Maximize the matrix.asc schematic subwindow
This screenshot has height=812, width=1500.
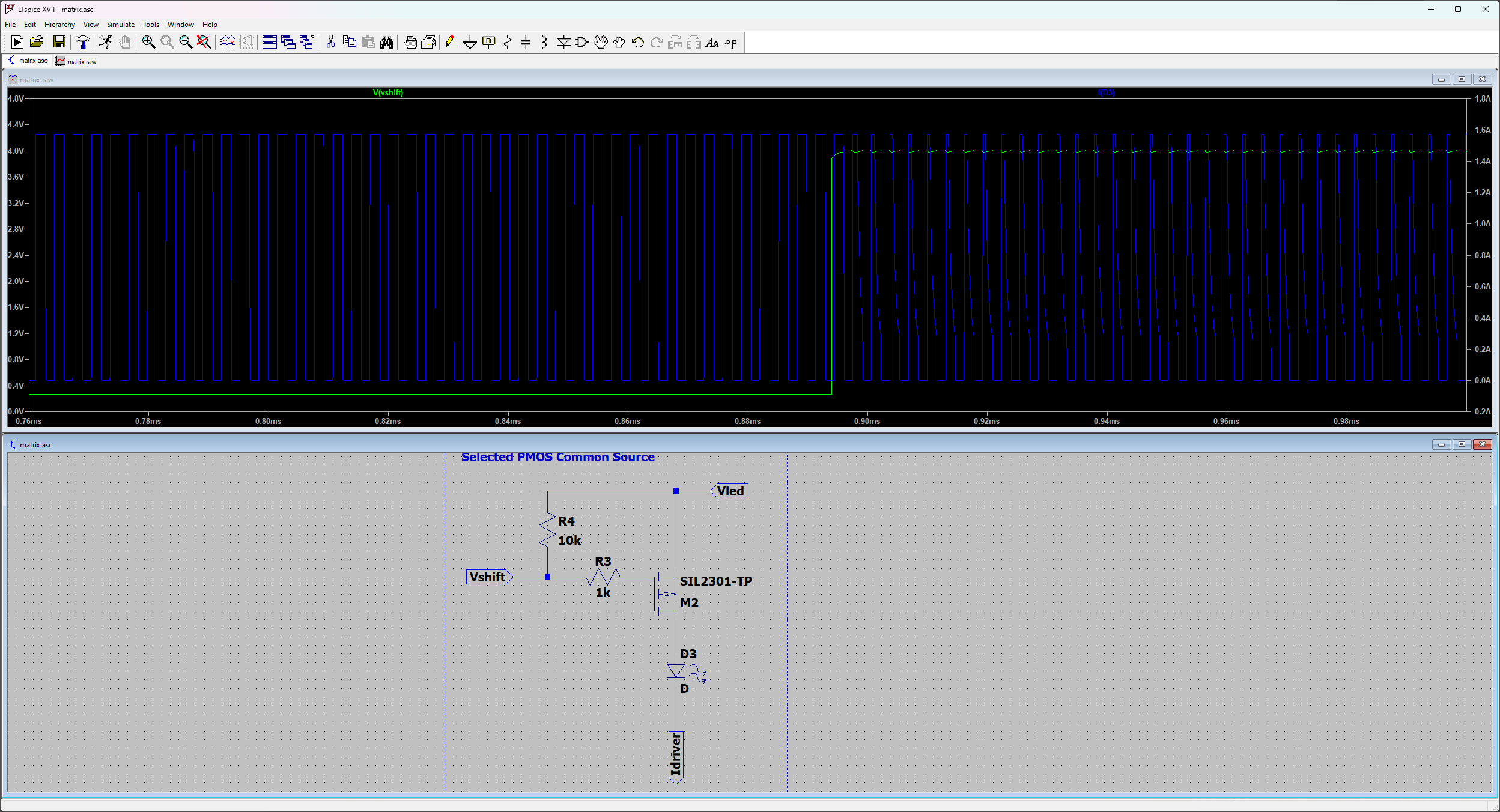pyautogui.click(x=1462, y=444)
